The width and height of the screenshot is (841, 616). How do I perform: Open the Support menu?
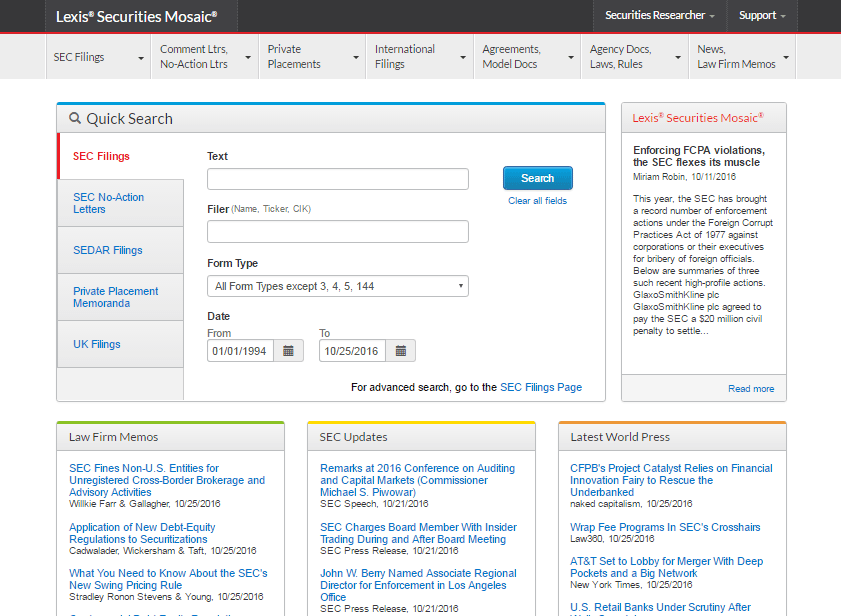(x=762, y=16)
